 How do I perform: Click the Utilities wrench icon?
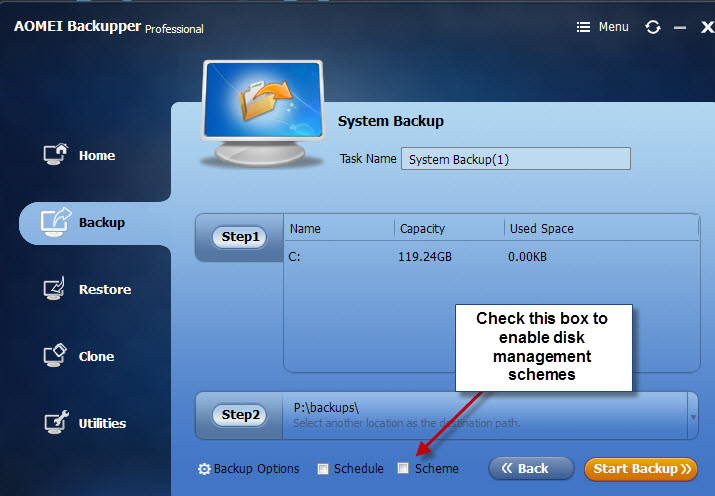coord(57,422)
